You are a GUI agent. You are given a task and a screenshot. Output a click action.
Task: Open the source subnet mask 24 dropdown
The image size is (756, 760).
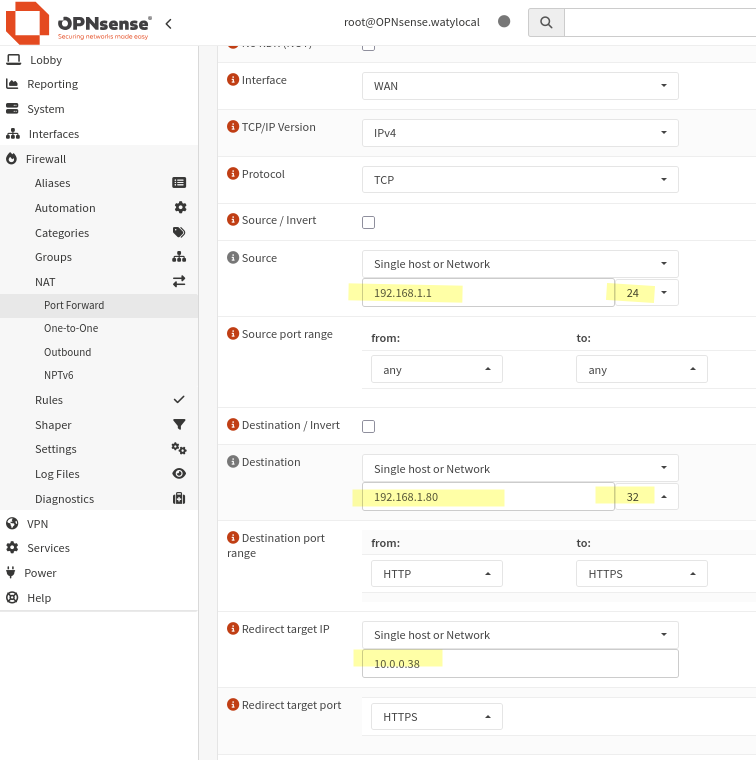pyautogui.click(x=646, y=293)
